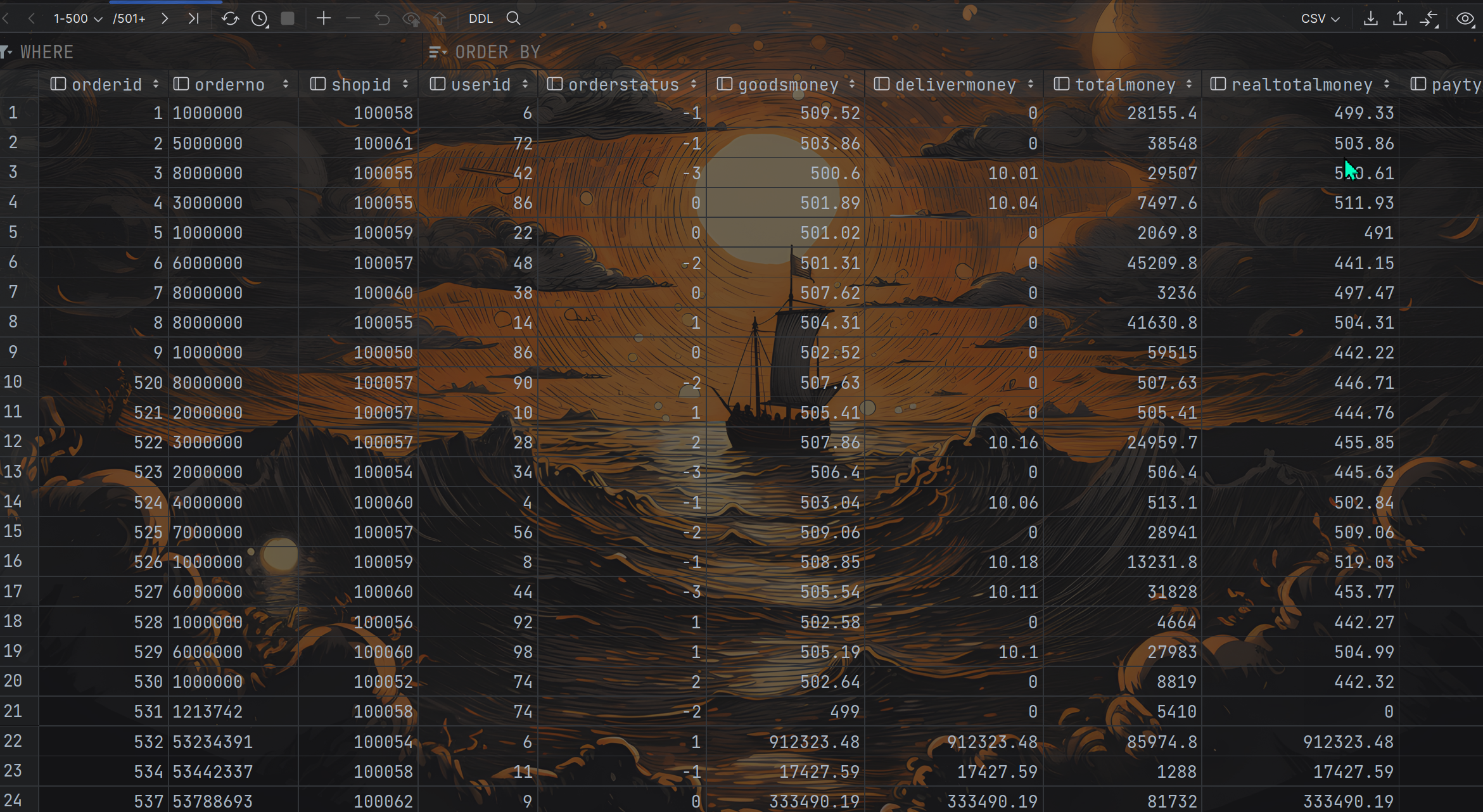
Task: Click the column icon beside delivermoney
Action: tap(882, 84)
